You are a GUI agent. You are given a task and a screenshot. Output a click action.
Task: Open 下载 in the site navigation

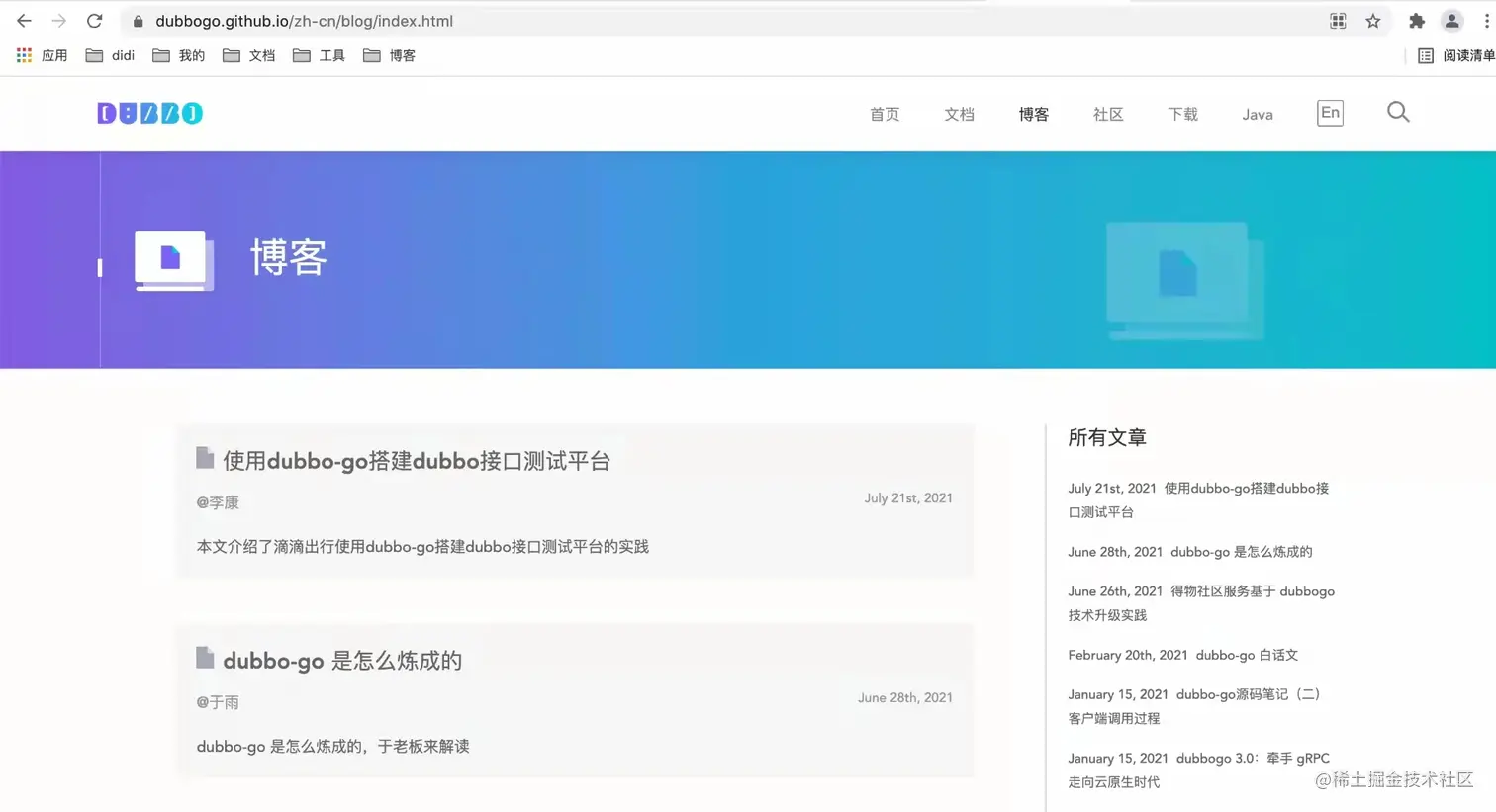point(1182,115)
